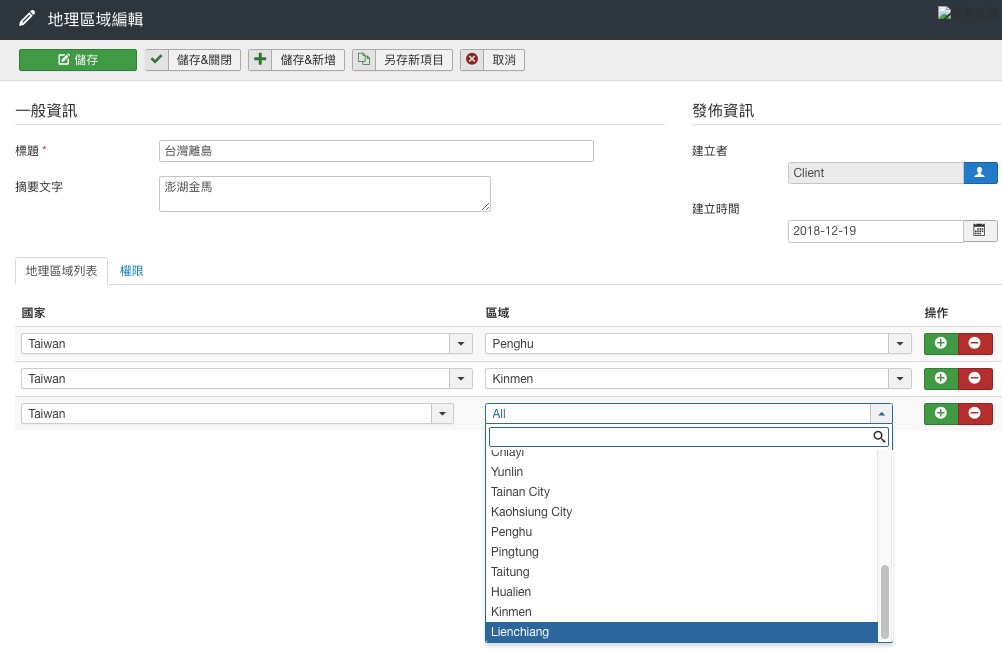Click the search magnifier icon in dropdown

[879, 437]
